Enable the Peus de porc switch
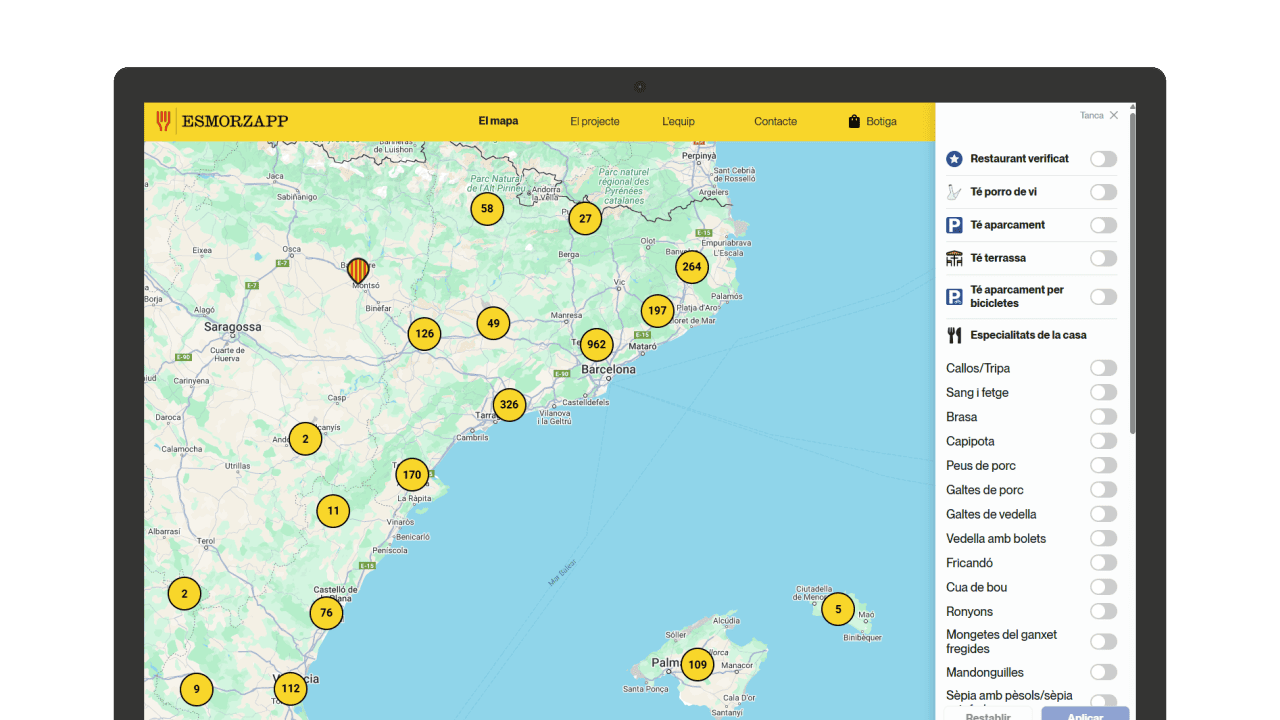The width and height of the screenshot is (1280, 720). pyautogui.click(x=1104, y=465)
